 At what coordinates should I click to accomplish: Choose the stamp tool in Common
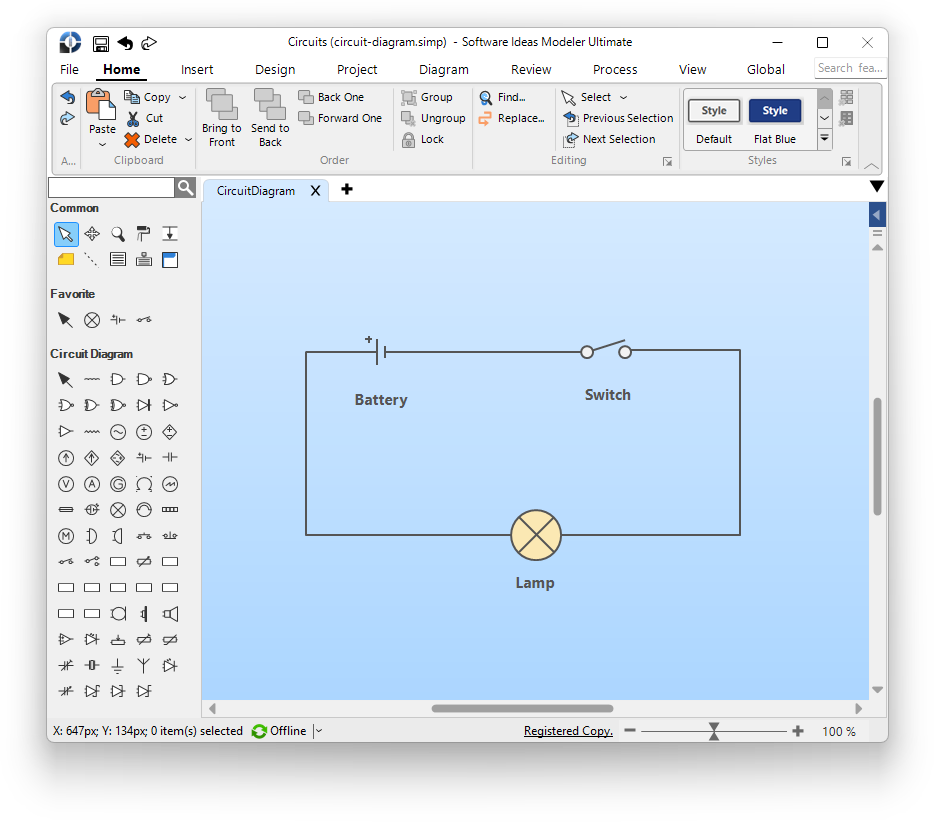click(x=144, y=260)
